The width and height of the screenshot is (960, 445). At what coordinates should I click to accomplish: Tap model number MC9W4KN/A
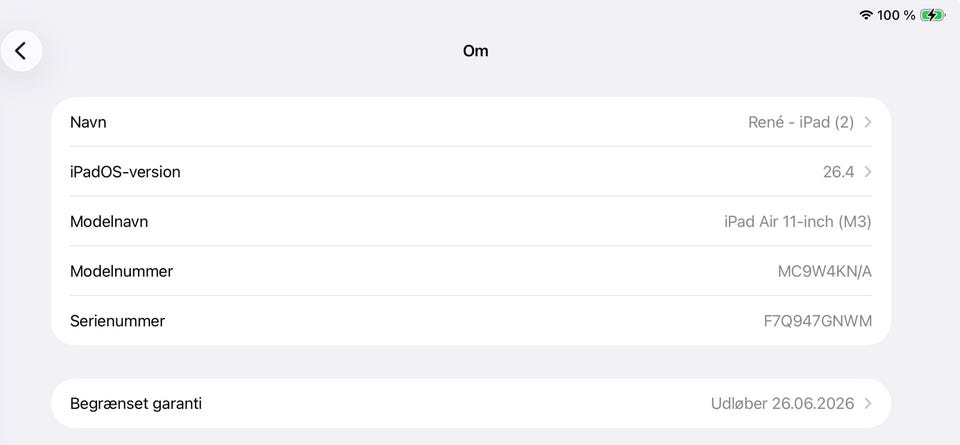824,271
